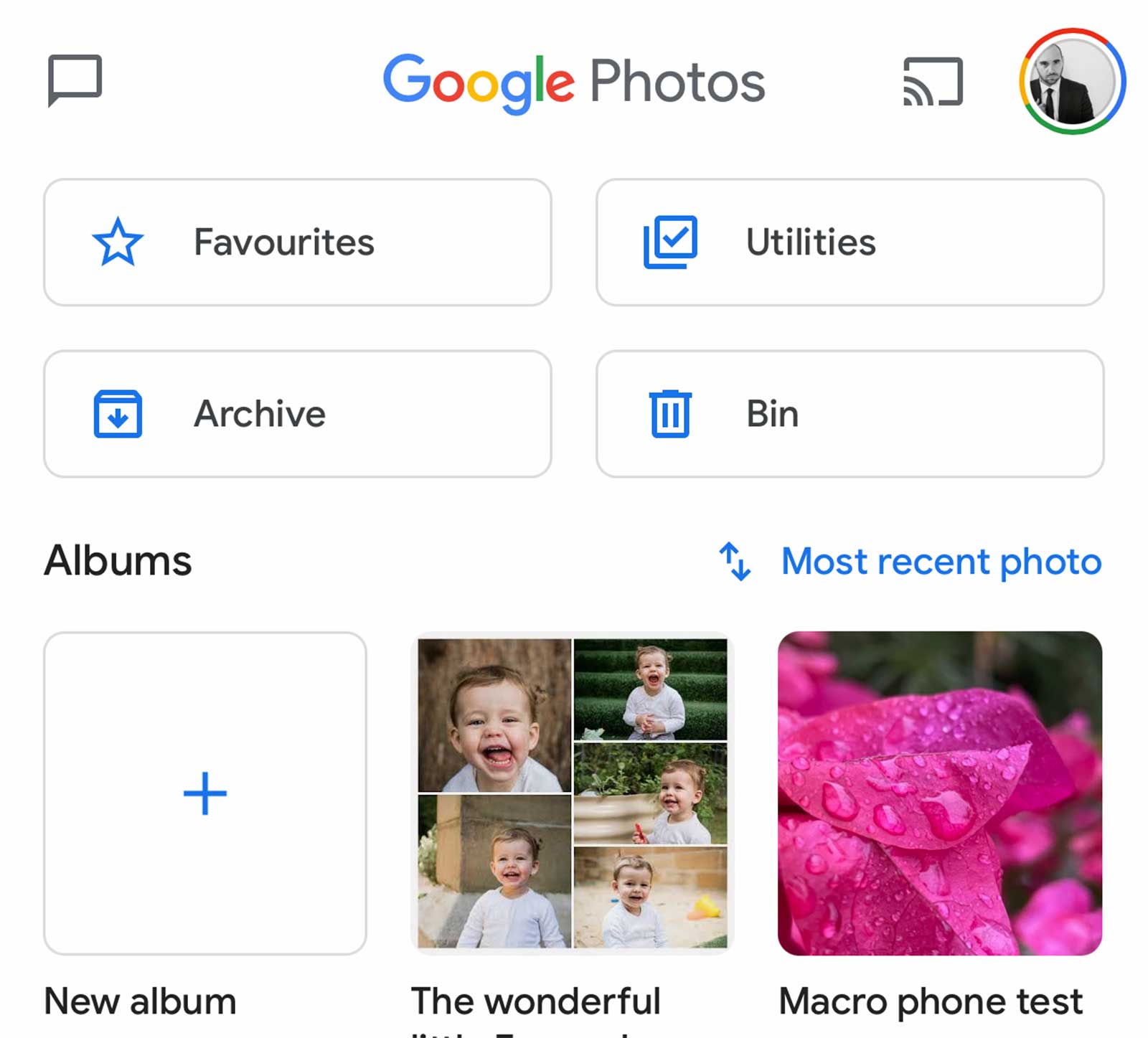Open the account profile picture

[1072, 81]
